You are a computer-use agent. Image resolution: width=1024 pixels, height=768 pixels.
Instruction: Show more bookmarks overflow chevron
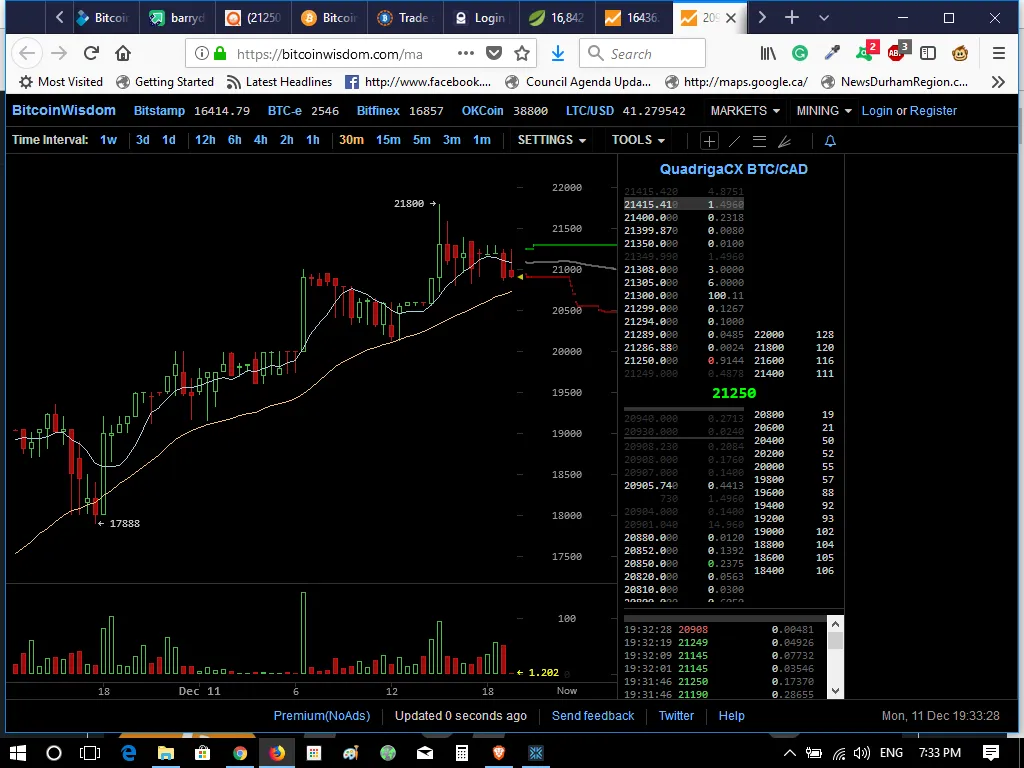998,82
